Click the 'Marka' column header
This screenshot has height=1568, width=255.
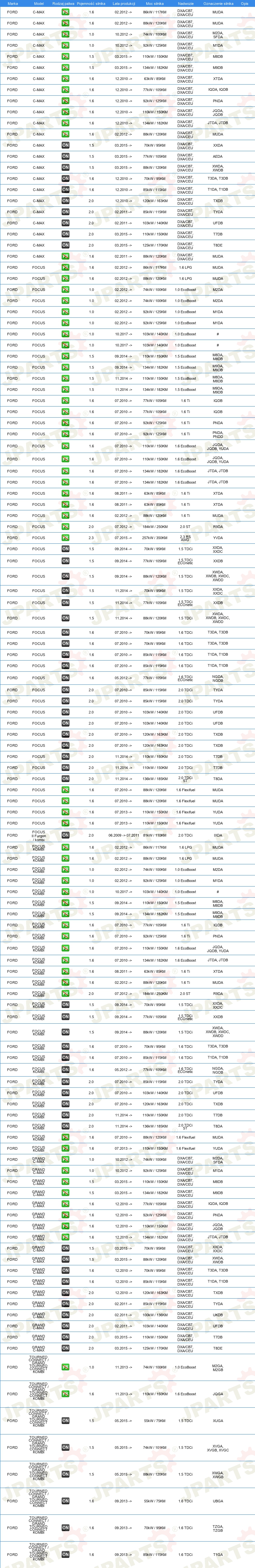(x=12, y=4)
